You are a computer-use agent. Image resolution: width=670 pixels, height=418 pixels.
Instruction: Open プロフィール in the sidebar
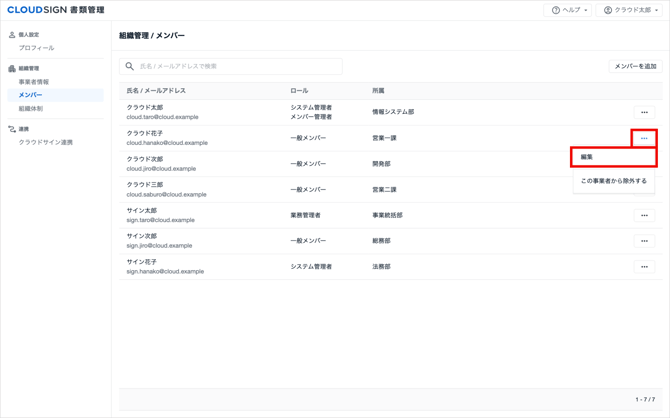36,48
